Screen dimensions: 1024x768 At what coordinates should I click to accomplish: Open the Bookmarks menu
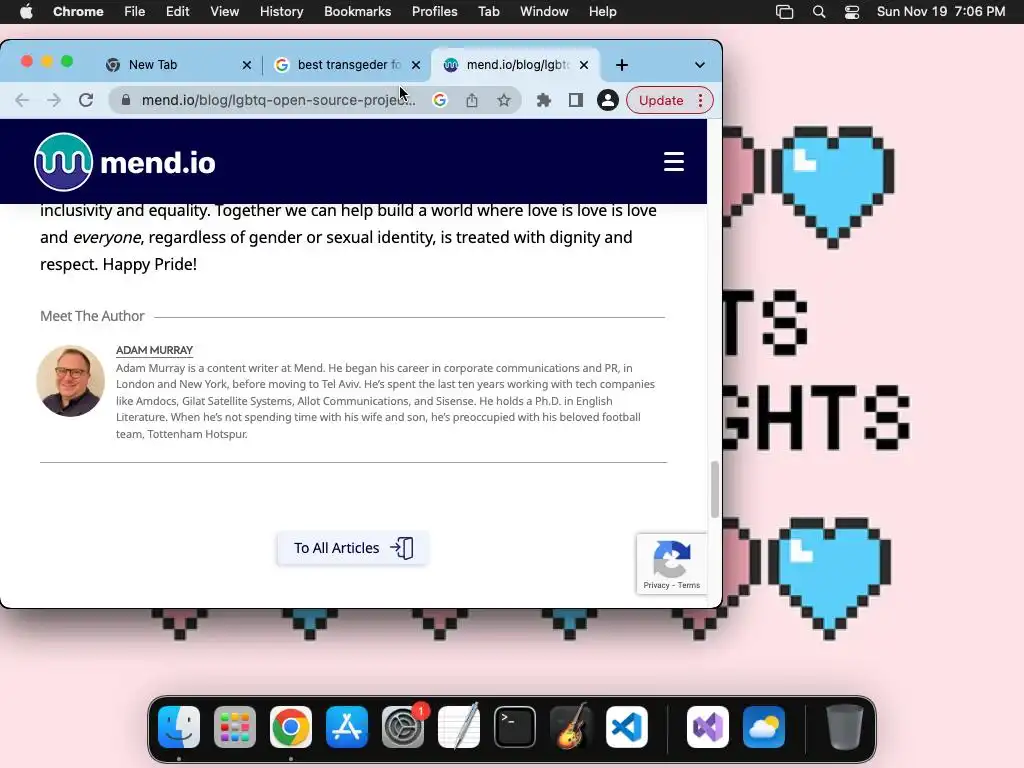coord(357,12)
